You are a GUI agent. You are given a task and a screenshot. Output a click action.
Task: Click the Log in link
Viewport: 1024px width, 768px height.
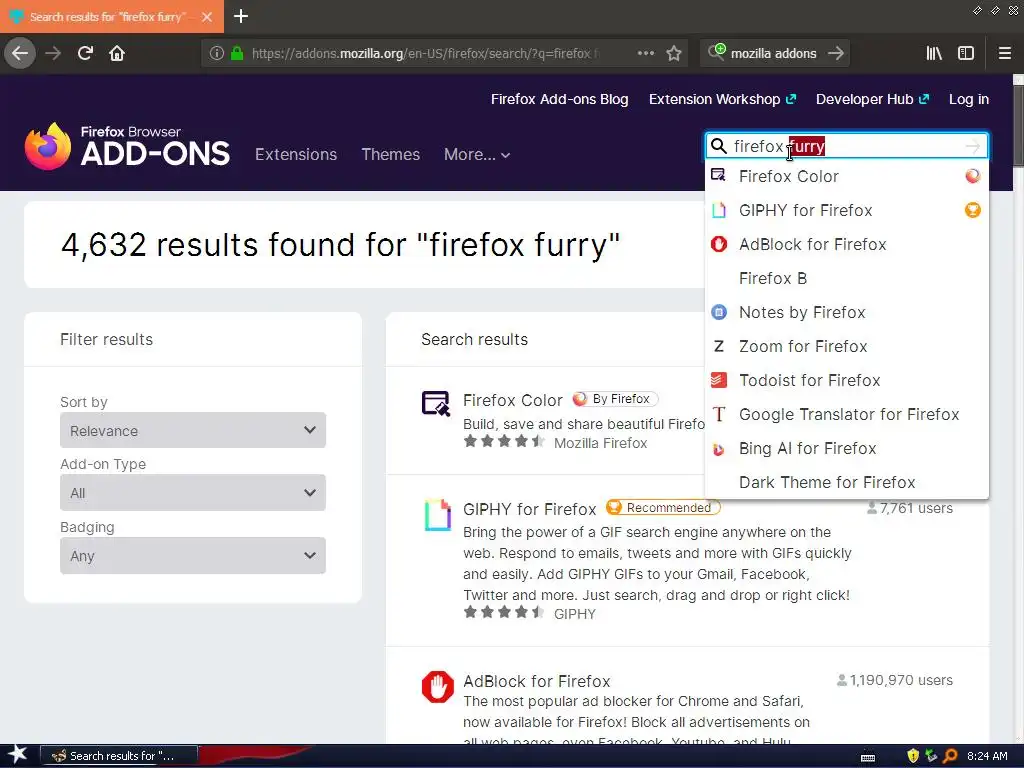point(968,99)
